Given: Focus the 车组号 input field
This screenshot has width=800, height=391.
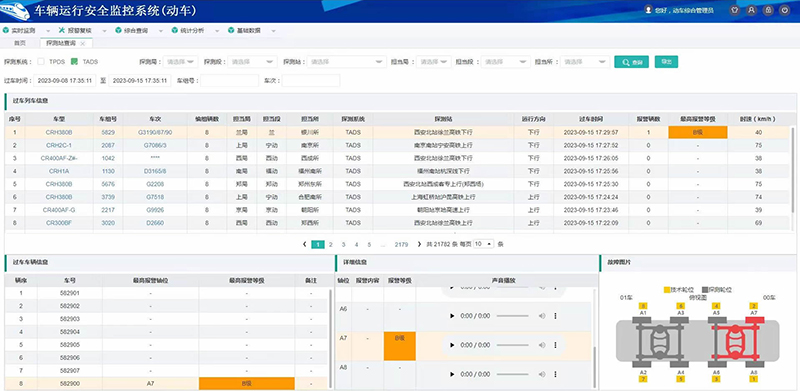Looking at the screenshot, I should [x=229, y=80].
